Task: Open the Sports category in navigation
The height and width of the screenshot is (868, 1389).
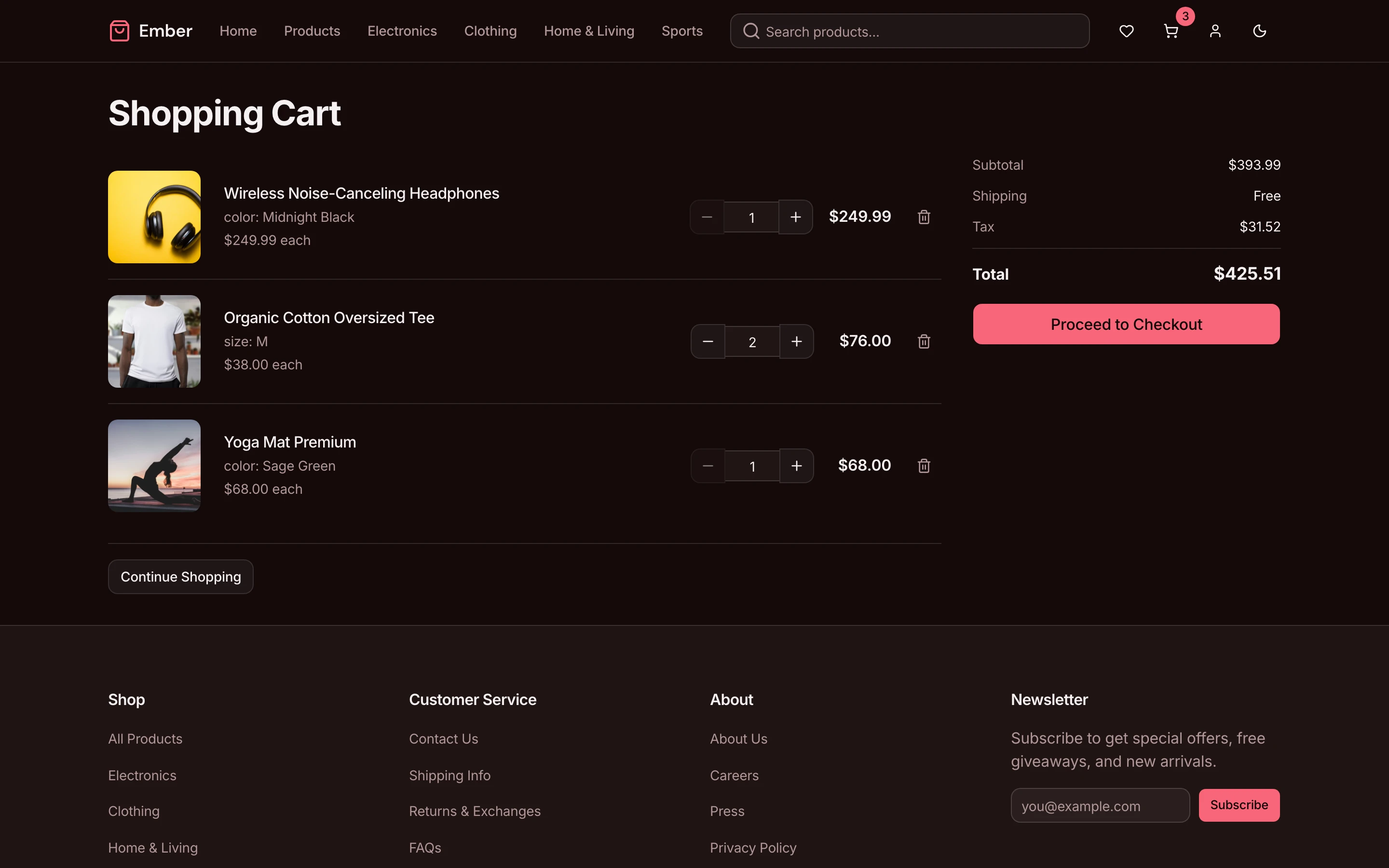Action: 682,30
